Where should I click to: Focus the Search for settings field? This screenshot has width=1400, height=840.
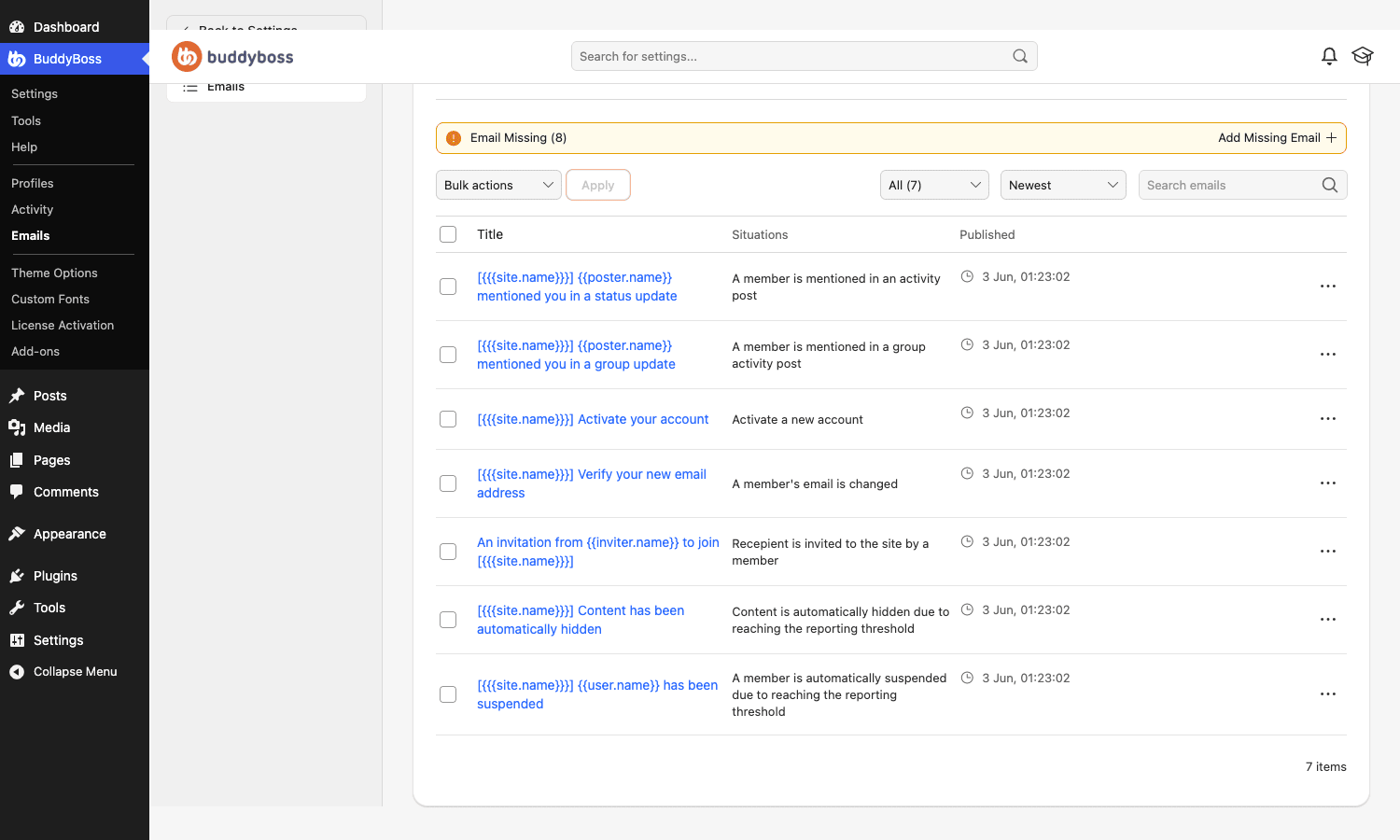point(804,56)
